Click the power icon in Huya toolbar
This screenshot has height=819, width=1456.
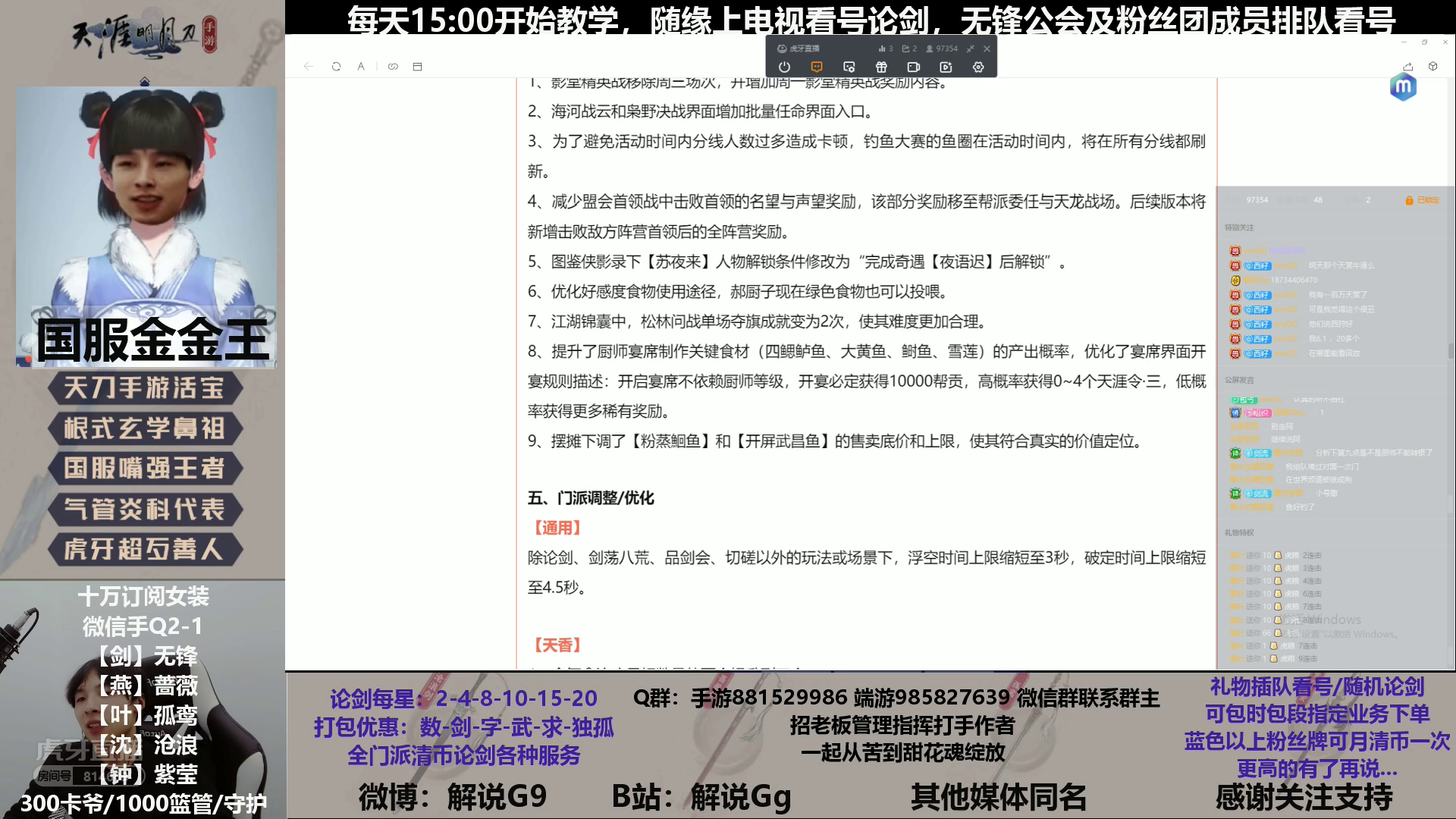(x=784, y=67)
